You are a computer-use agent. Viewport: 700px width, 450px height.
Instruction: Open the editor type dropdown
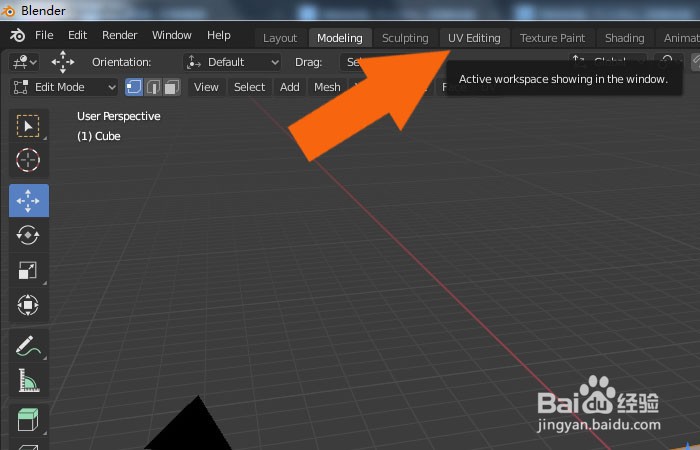25,62
